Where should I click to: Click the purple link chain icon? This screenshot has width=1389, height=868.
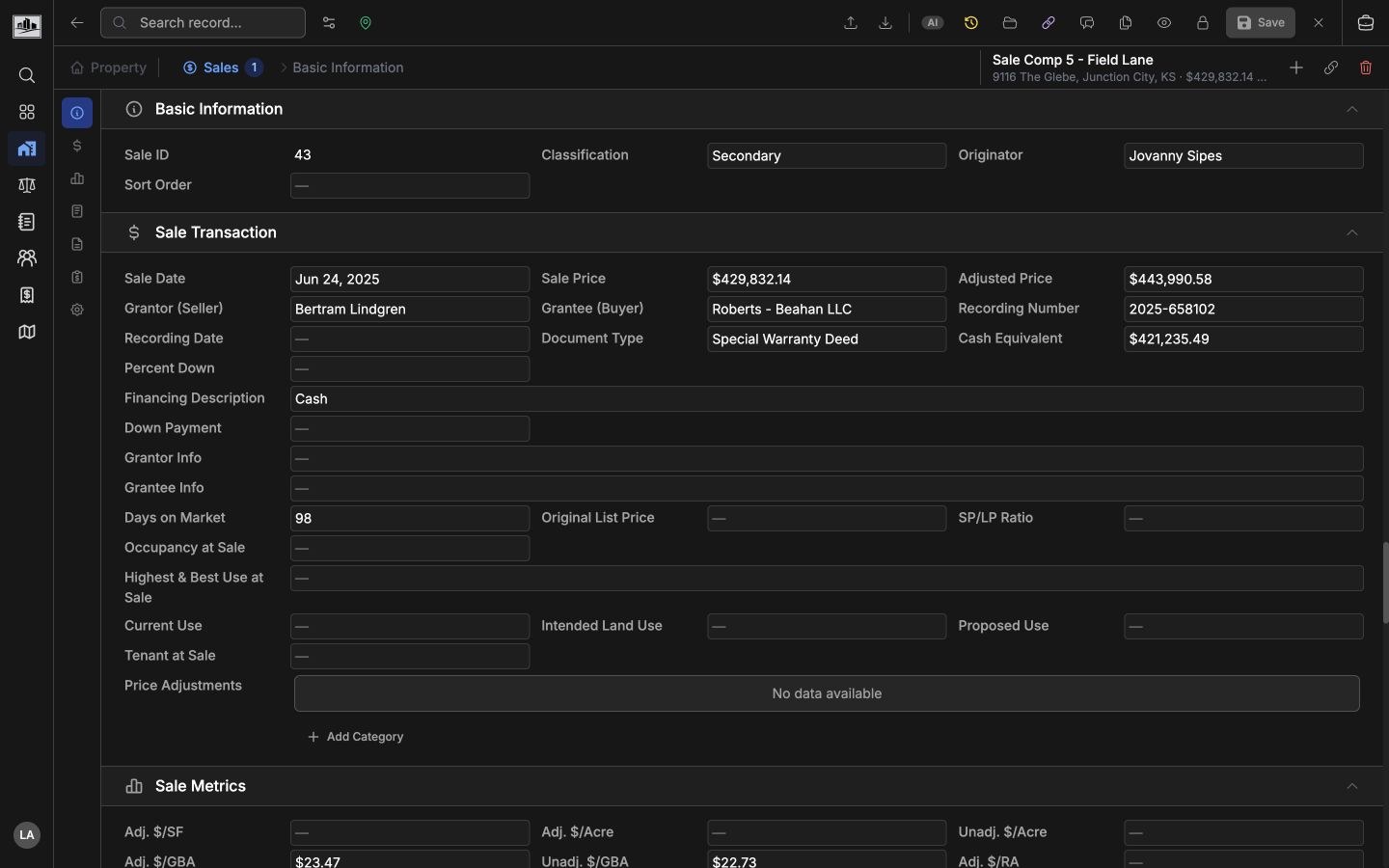[x=1049, y=23]
